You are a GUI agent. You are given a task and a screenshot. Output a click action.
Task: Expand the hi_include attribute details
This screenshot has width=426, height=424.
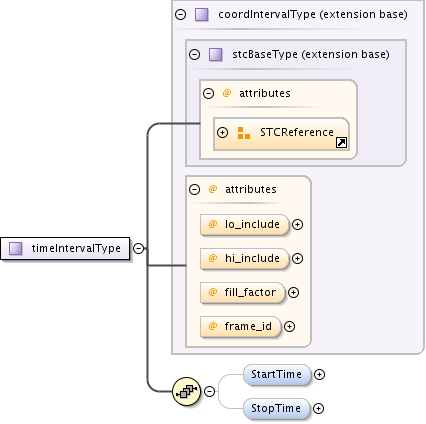[x=297, y=258]
